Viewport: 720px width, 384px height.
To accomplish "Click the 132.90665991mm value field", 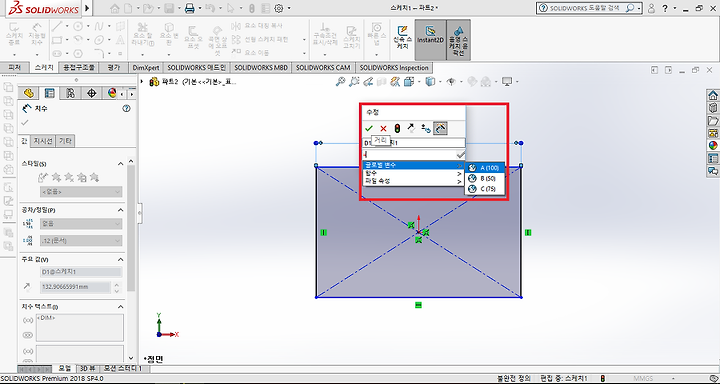I will coord(76,287).
